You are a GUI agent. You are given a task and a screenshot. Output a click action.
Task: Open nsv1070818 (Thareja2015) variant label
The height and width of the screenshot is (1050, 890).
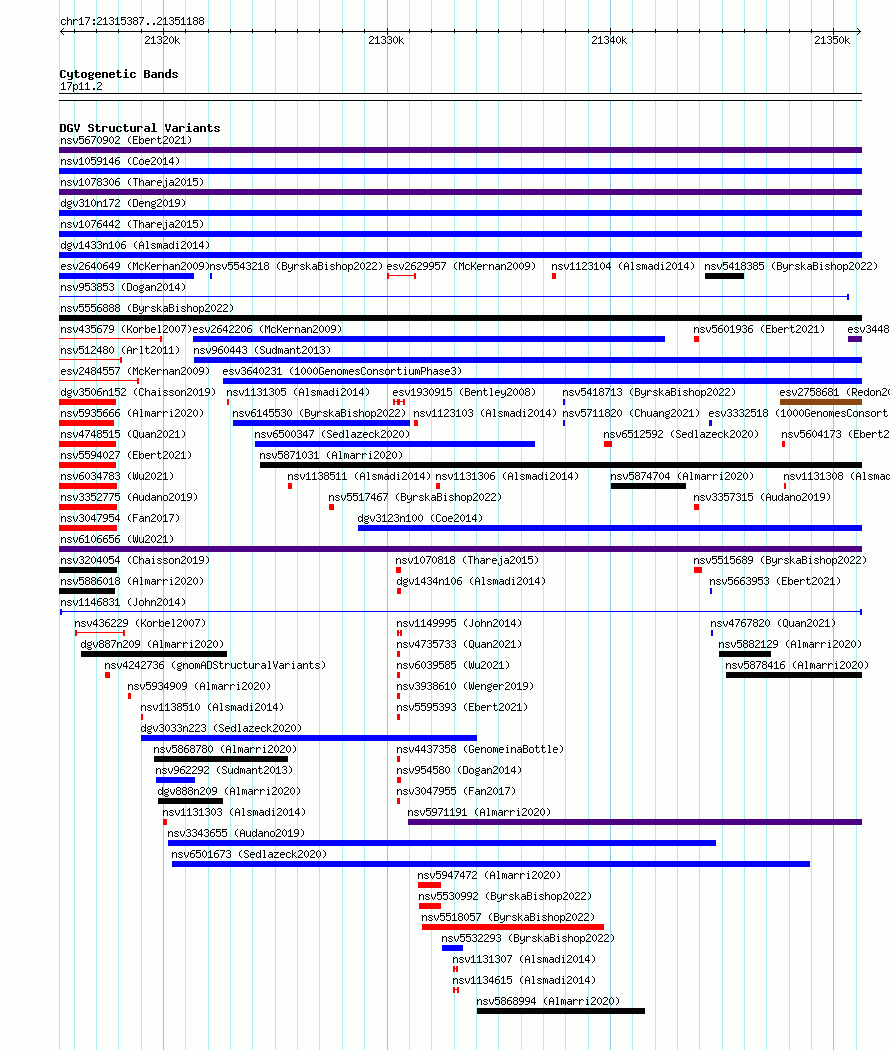(467, 560)
